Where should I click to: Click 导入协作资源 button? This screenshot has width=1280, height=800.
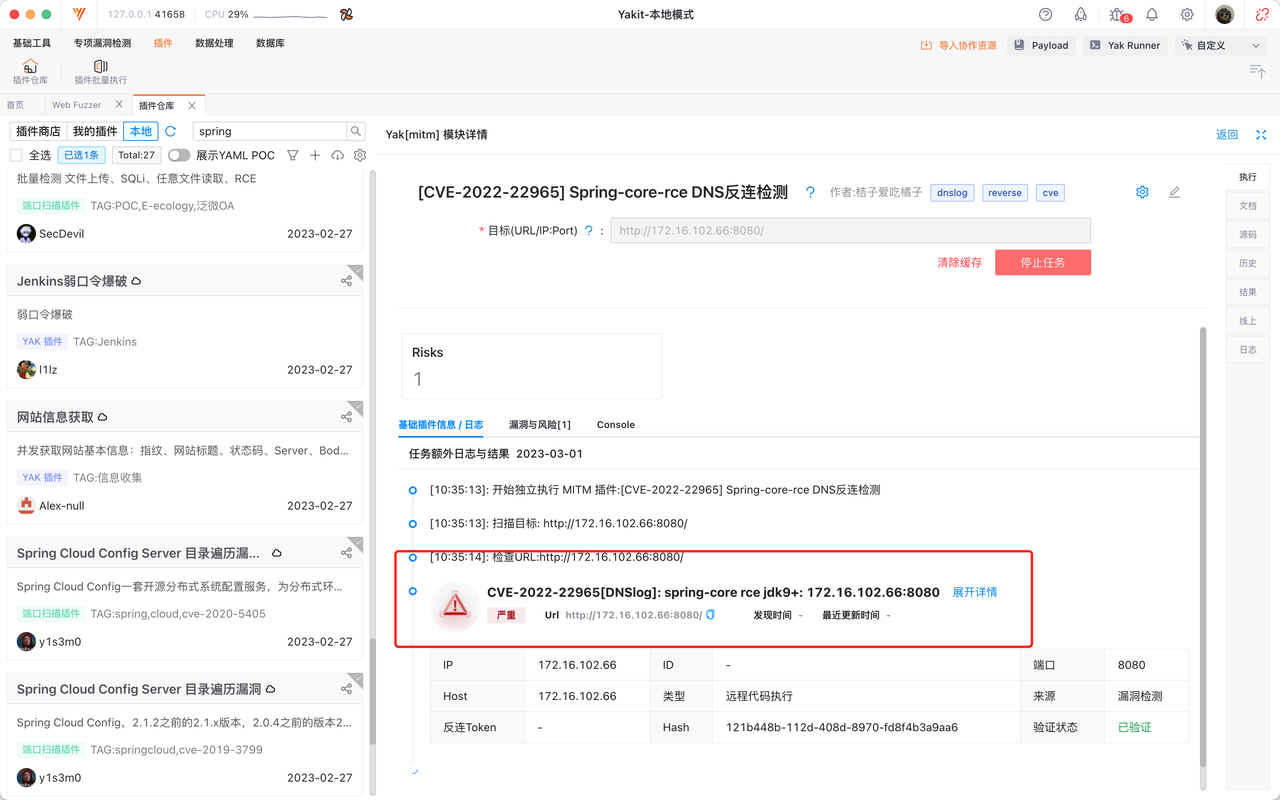point(959,45)
